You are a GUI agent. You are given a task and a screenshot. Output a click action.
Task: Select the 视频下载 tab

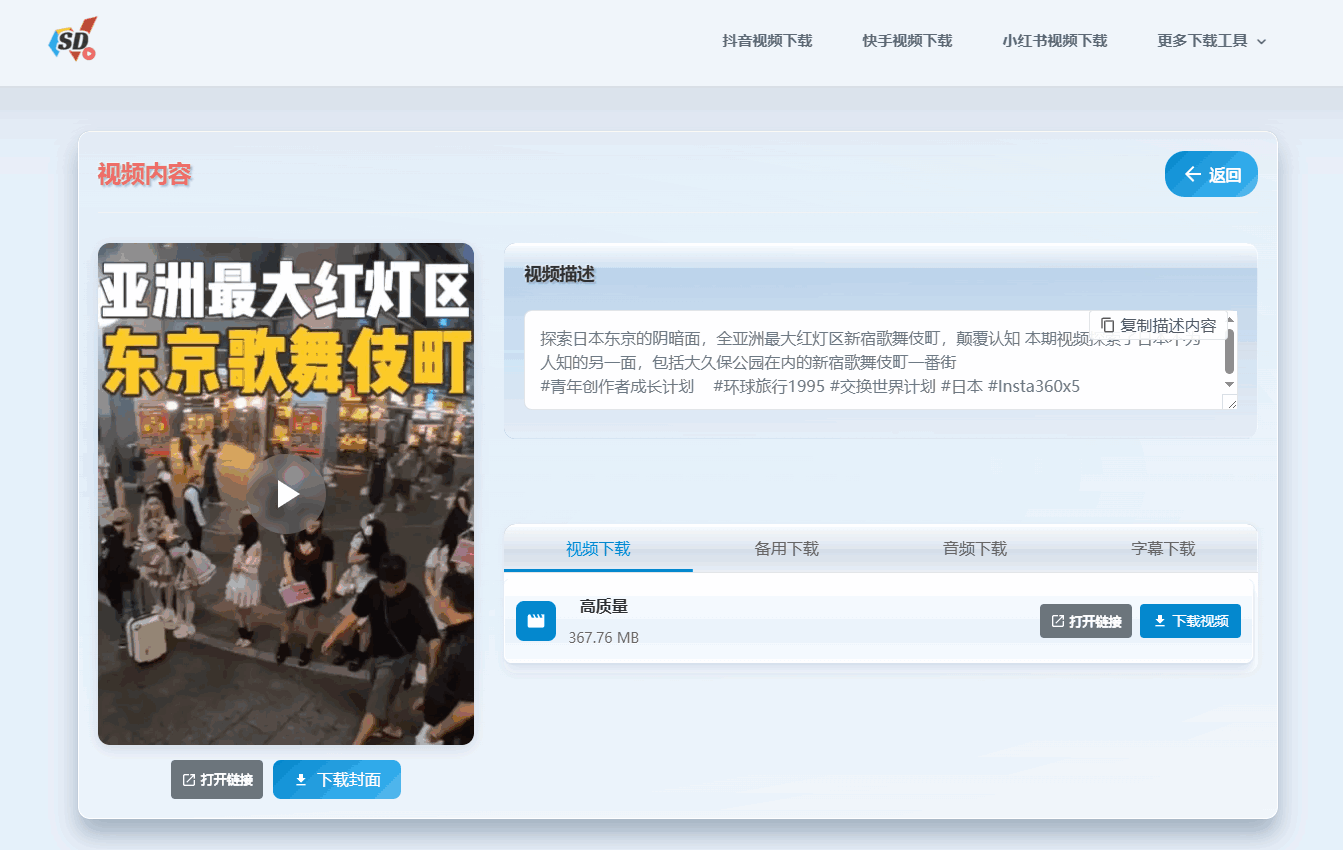tap(598, 548)
